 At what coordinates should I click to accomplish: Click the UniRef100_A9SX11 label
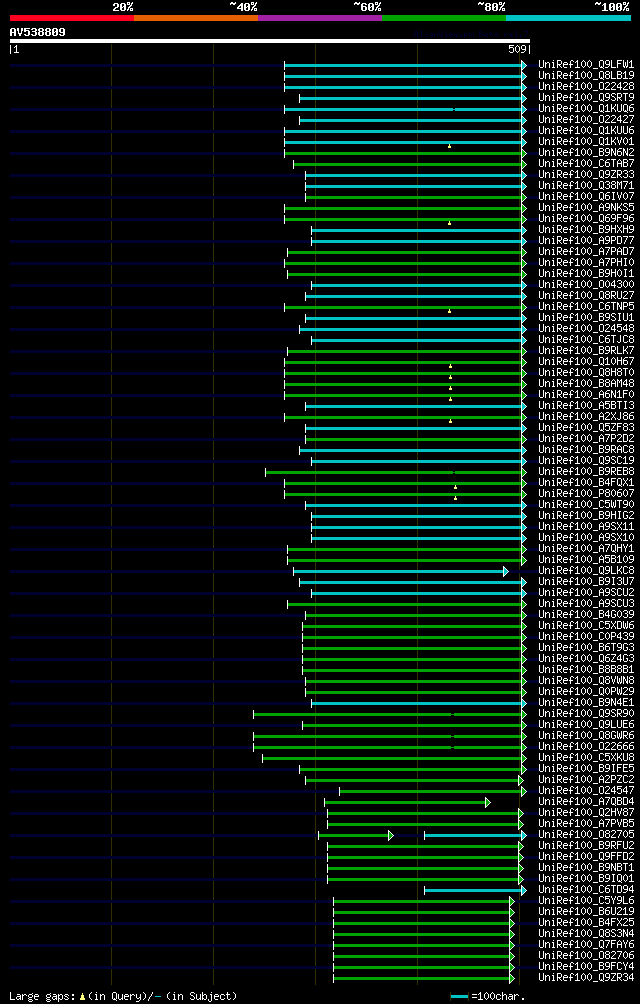click(x=586, y=526)
